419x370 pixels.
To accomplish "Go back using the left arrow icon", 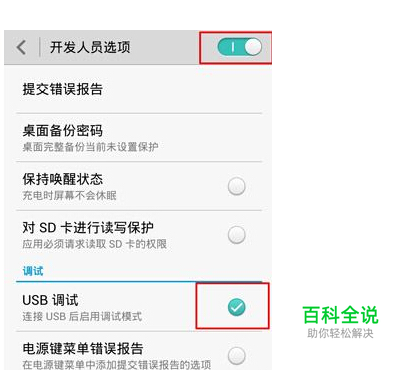I will [x=21, y=47].
